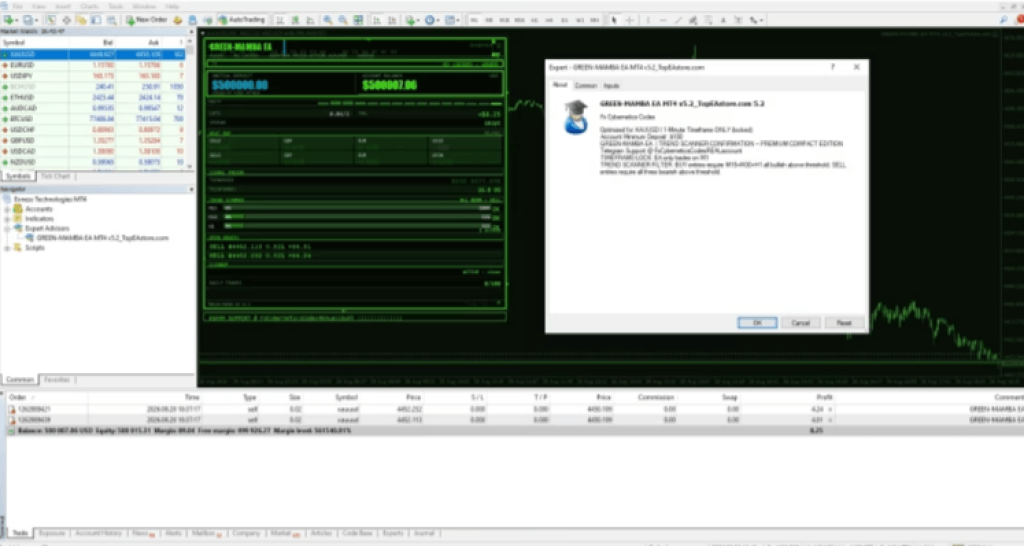Viewport: 1024px width, 546px height.
Task: Click the New Order toolbar button
Action: (146, 20)
